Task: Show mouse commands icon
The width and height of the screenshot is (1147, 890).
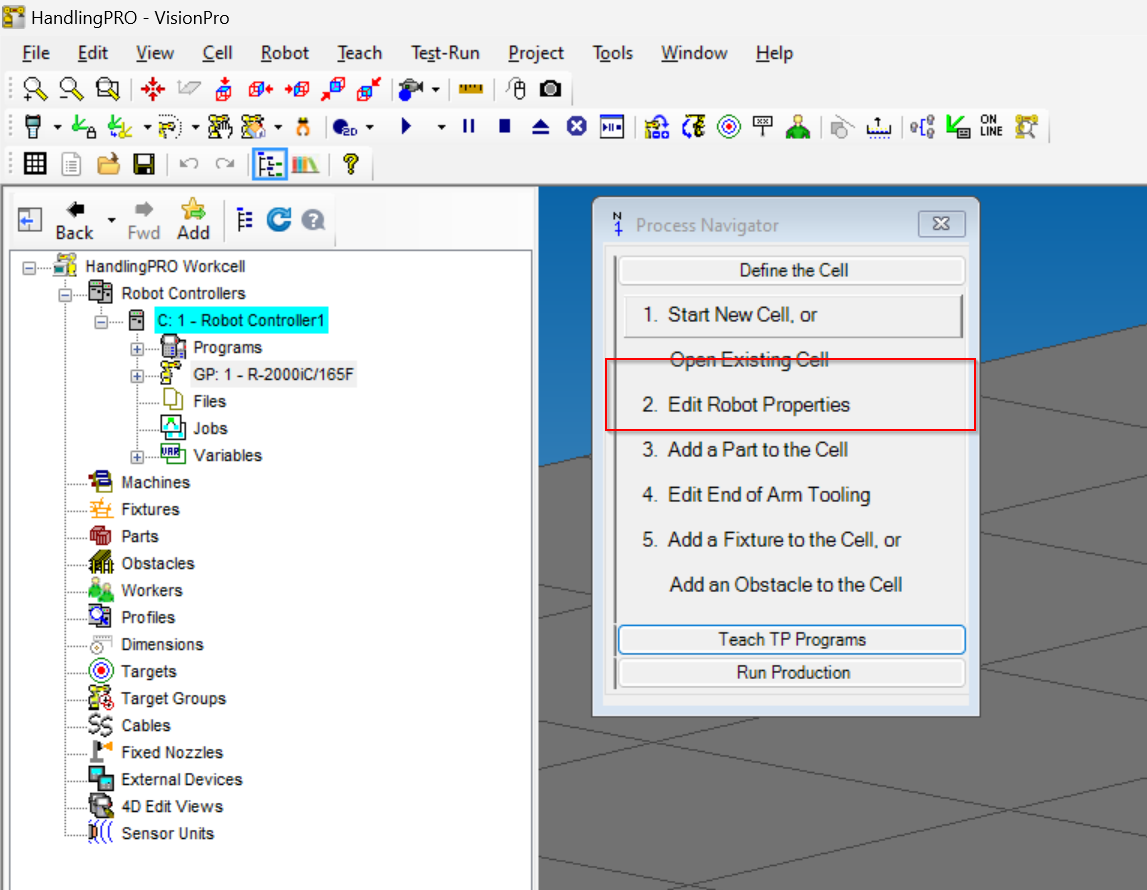Action: (x=517, y=89)
